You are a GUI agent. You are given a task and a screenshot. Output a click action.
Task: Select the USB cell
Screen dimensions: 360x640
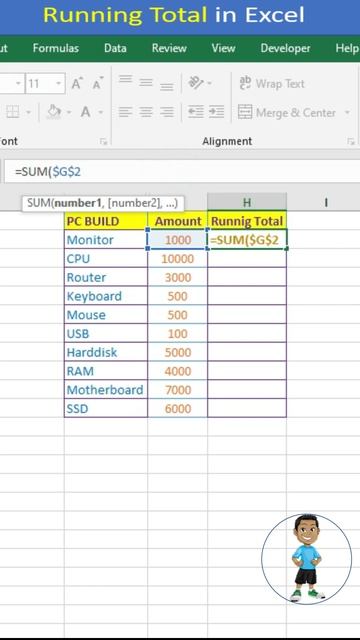[x=106, y=333]
